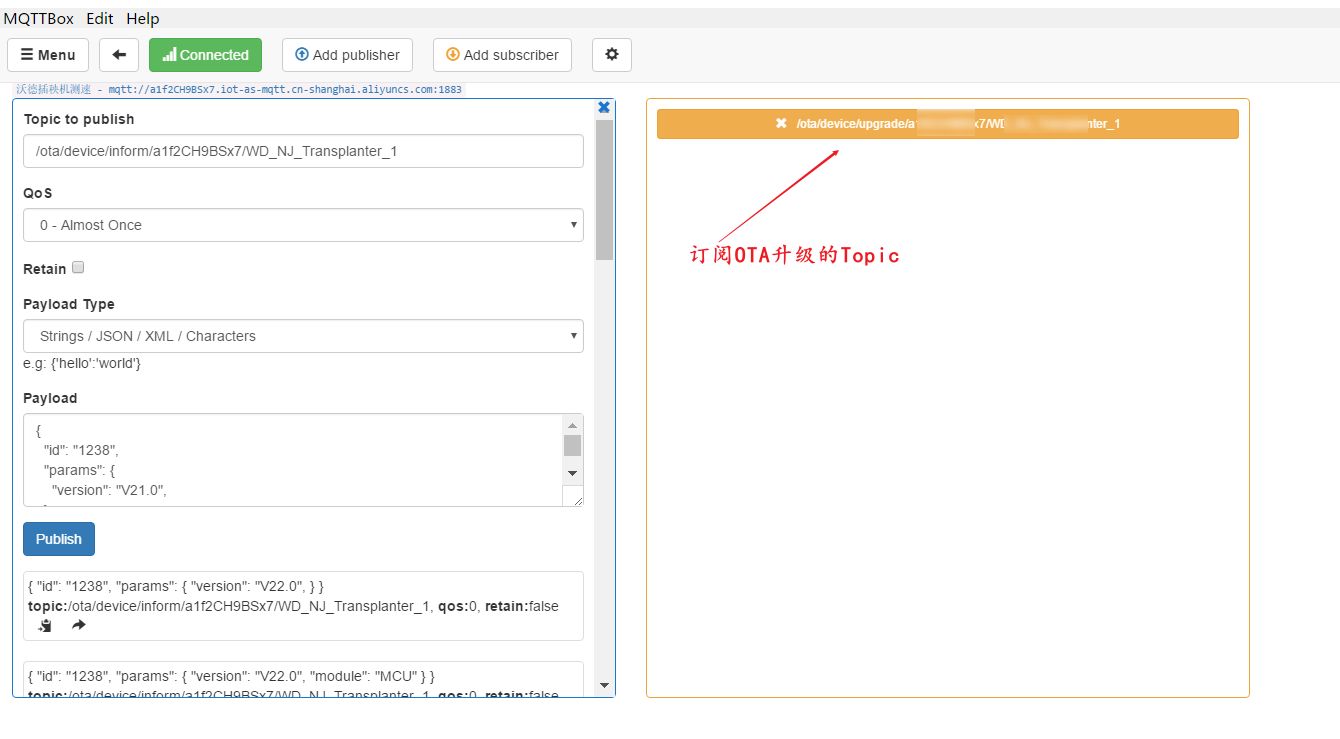The width and height of the screenshot is (1340, 739).
Task: Expand the QoS dropdown showing 0 - Almost Once
Action: [x=303, y=225]
